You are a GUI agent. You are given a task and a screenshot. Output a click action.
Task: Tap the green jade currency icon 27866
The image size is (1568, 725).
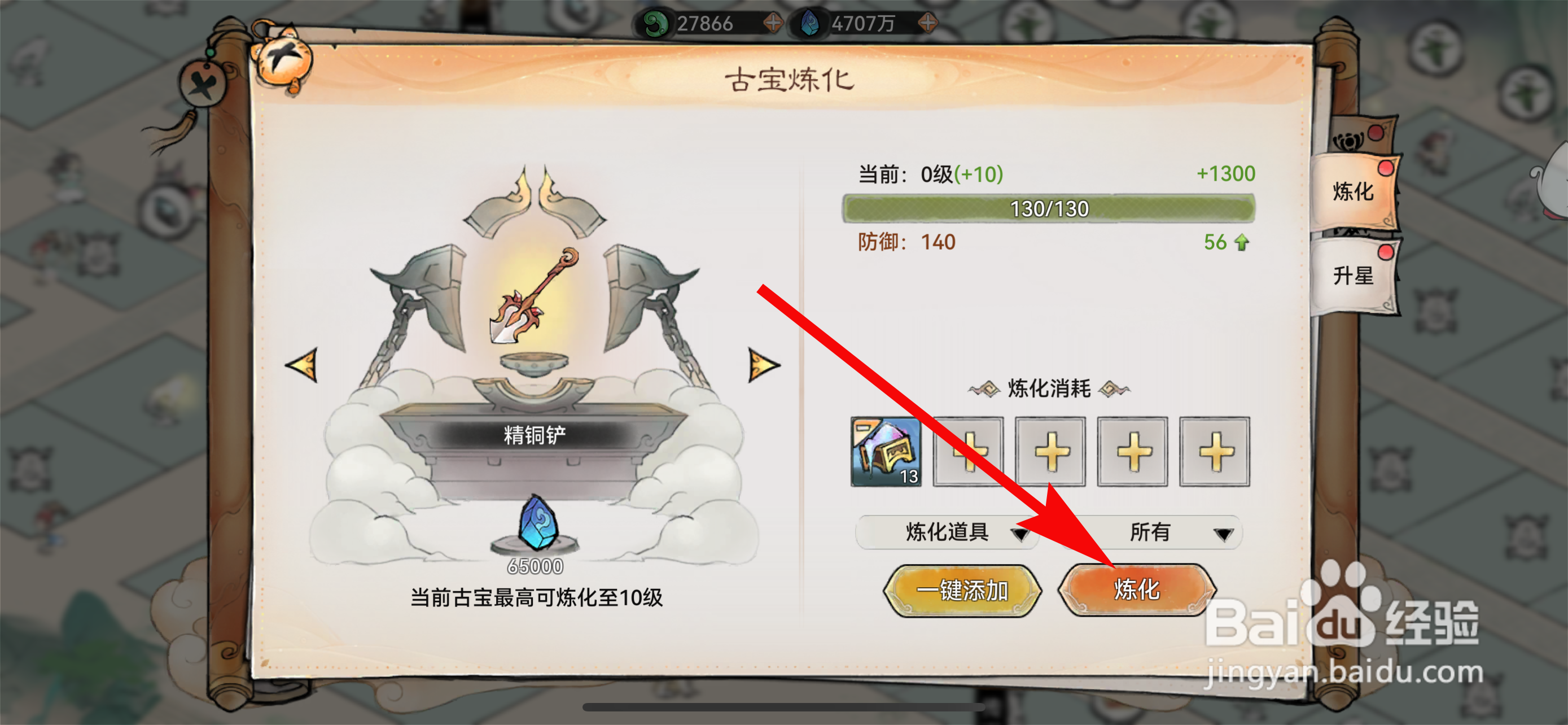pos(655,23)
